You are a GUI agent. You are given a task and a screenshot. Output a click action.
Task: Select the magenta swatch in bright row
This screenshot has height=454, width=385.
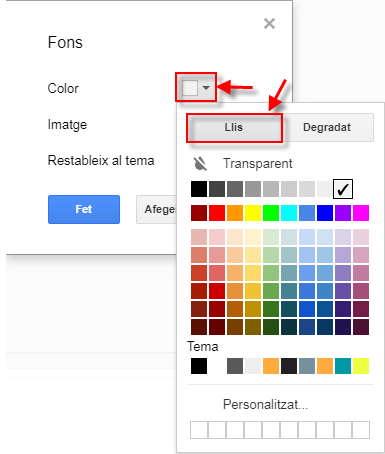click(x=361, y=213)
